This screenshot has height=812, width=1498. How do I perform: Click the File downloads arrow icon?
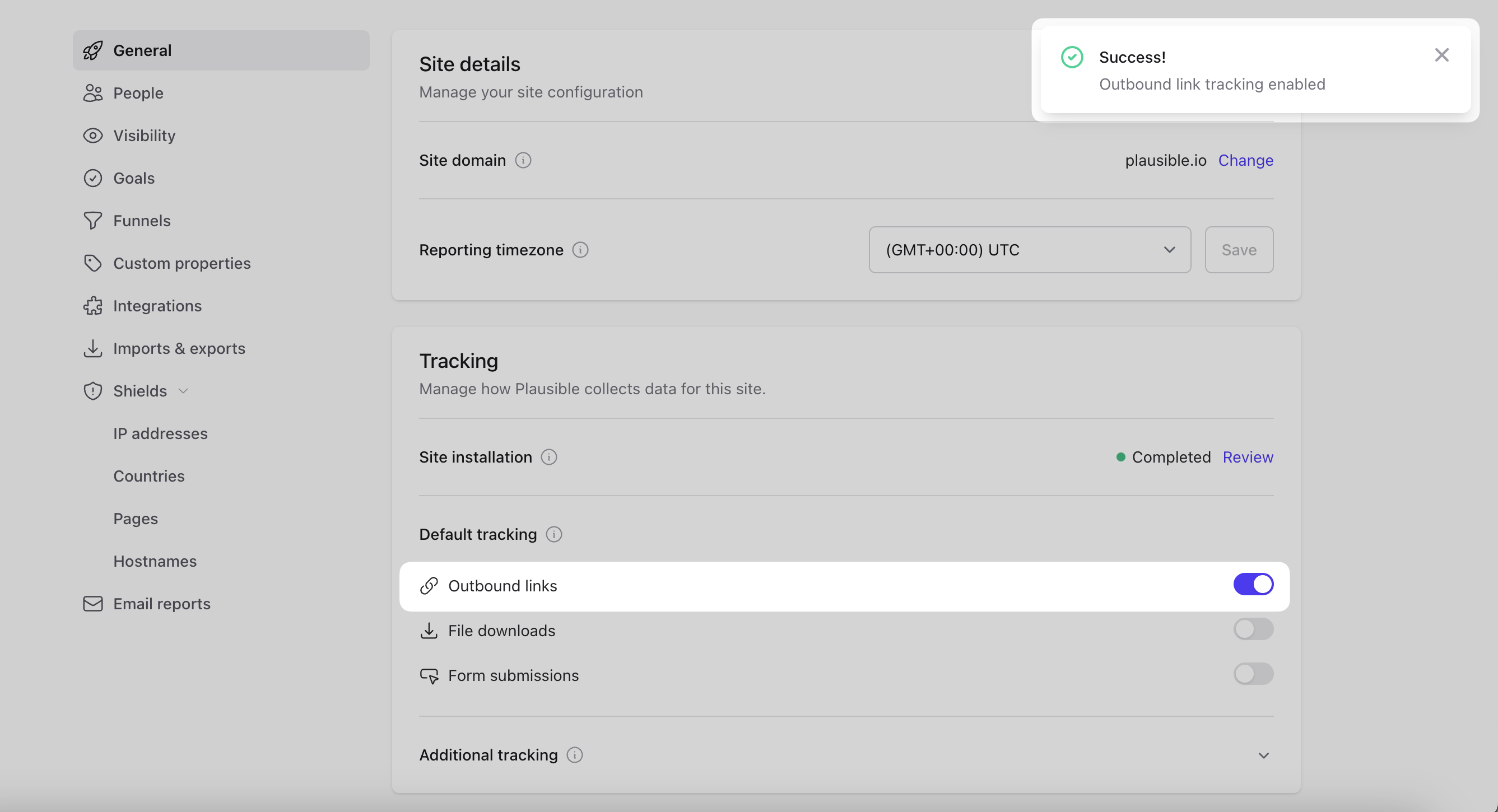(429, 631)
